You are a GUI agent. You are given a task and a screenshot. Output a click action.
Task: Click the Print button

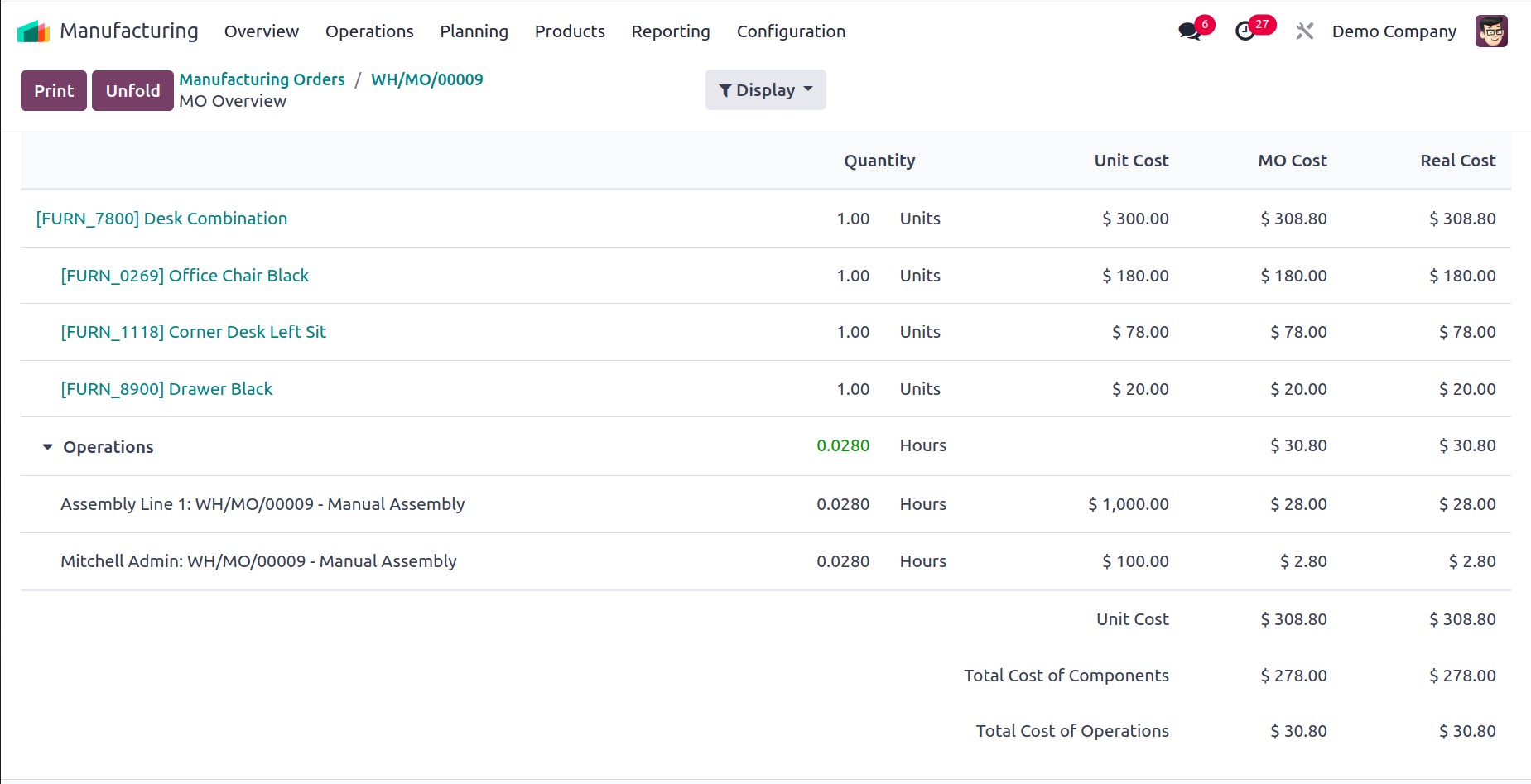tap(54, 90)
